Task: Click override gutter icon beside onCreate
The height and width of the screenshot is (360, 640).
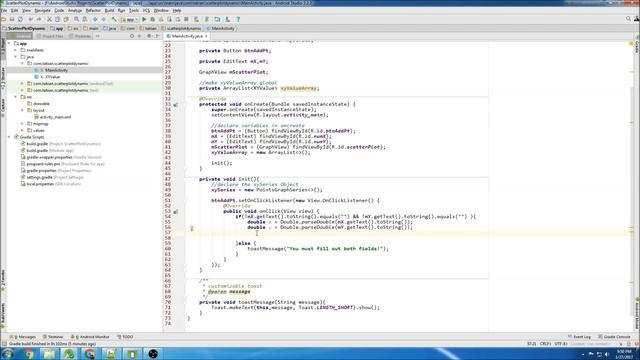Action: click(176, 104)
